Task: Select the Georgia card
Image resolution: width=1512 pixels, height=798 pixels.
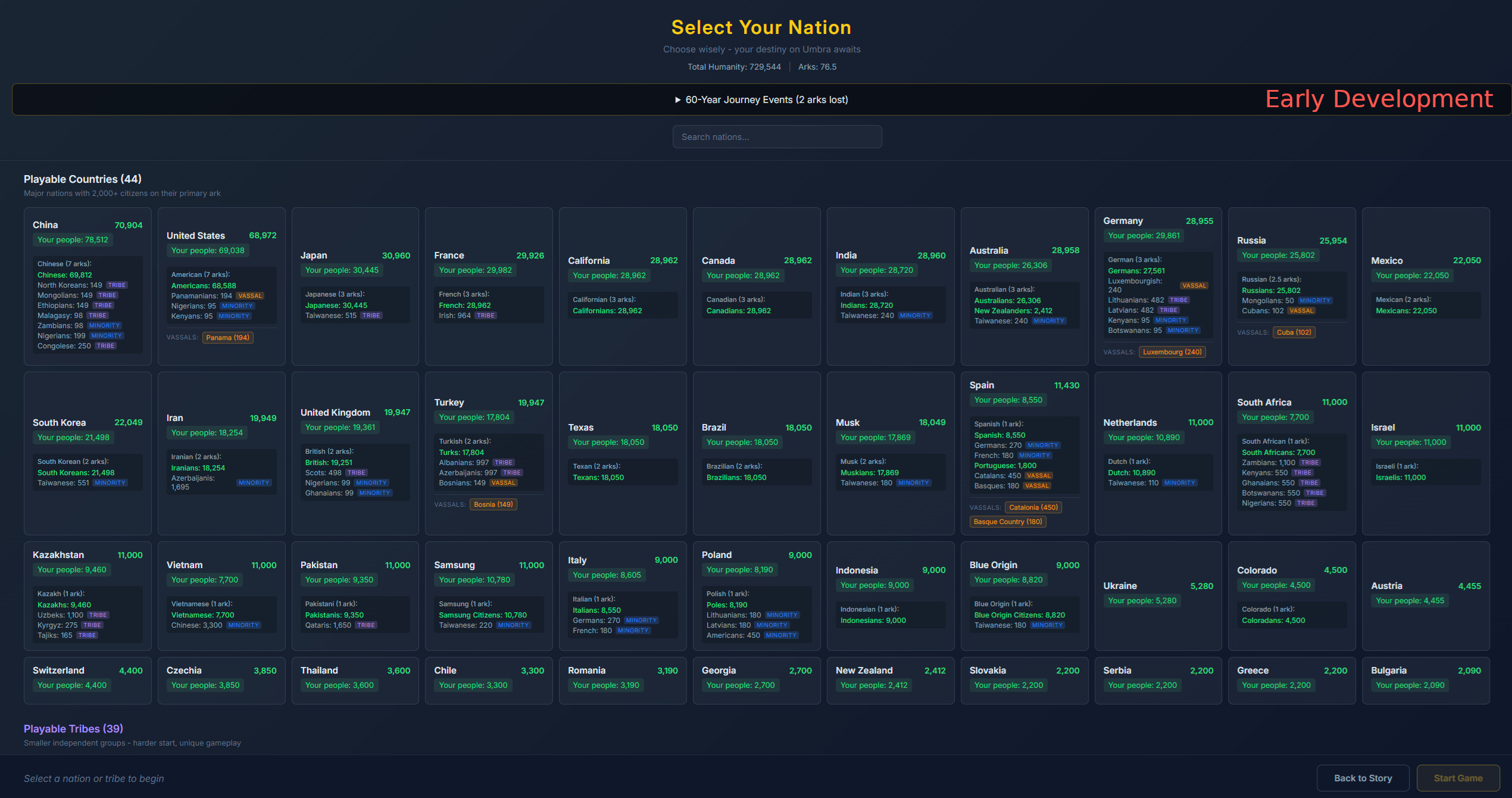Action: click(757, 680)
